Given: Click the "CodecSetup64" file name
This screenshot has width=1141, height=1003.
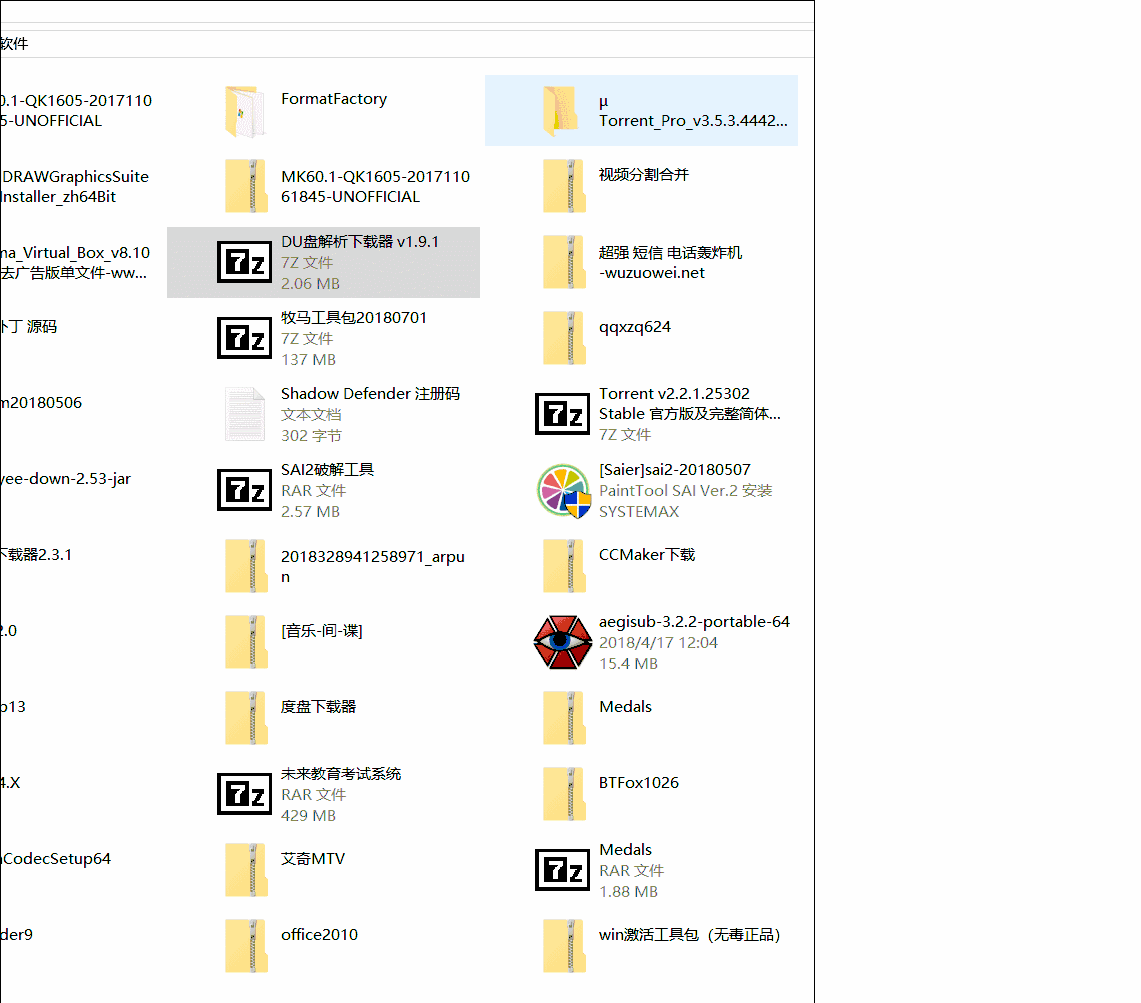Looking at the screenshot, I should coord(56,859).
